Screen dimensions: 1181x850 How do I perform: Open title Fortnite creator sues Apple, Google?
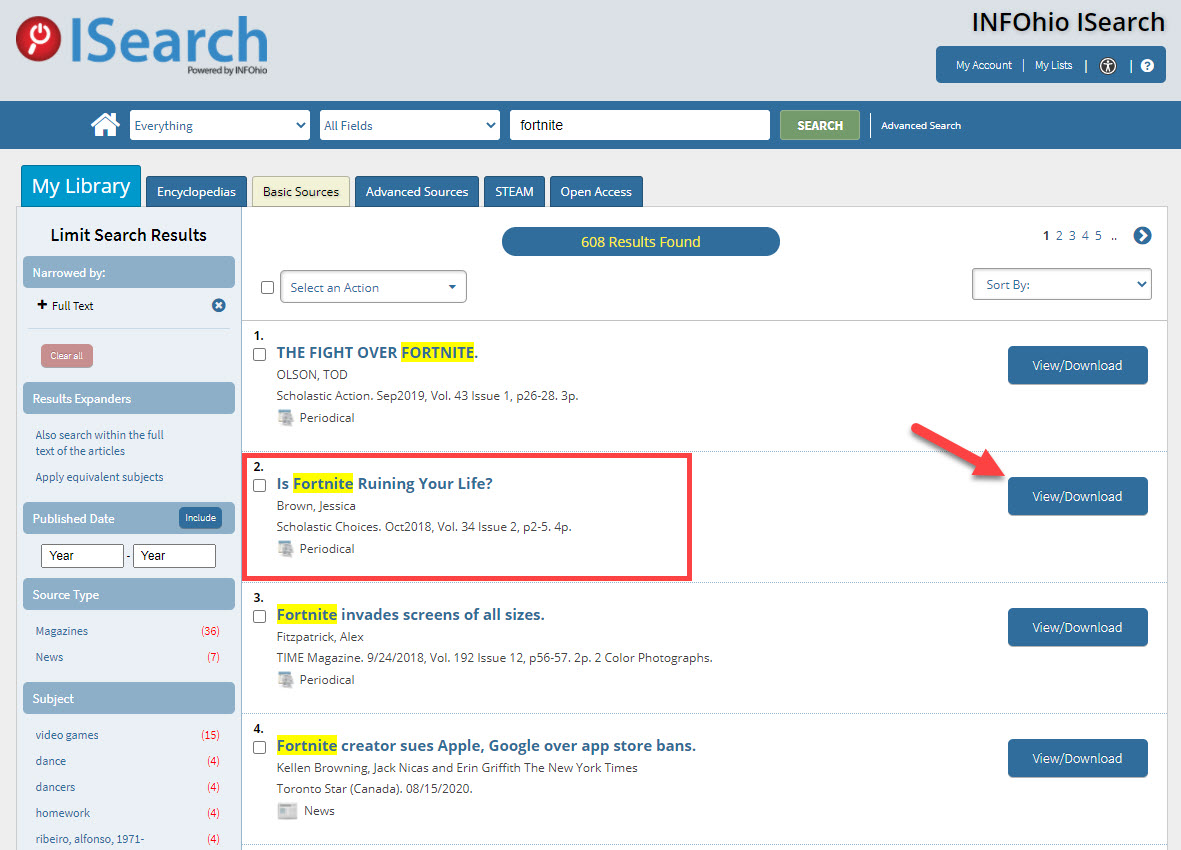point(486,745)
